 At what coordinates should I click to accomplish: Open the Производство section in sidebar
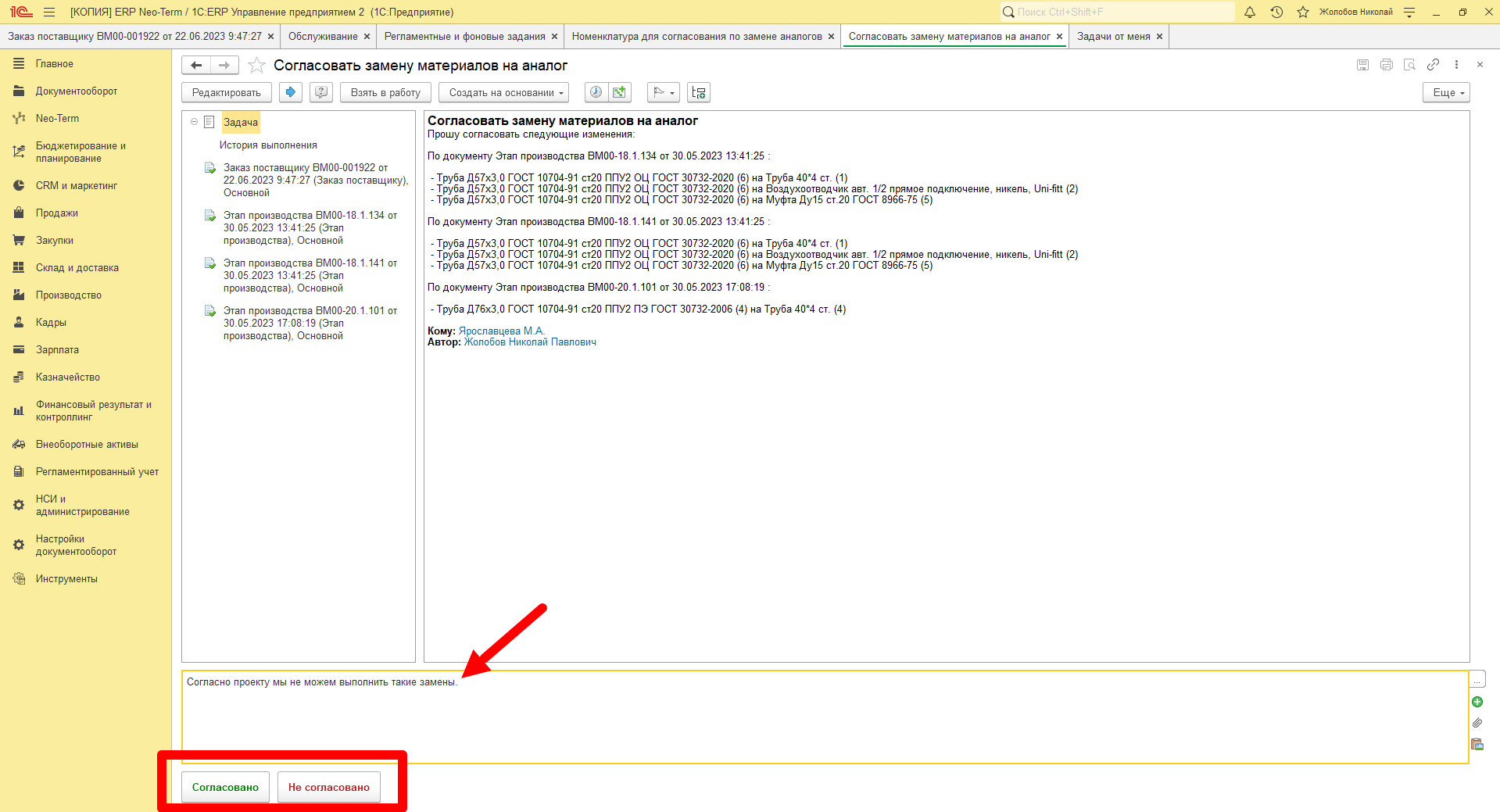coord(69,295)
